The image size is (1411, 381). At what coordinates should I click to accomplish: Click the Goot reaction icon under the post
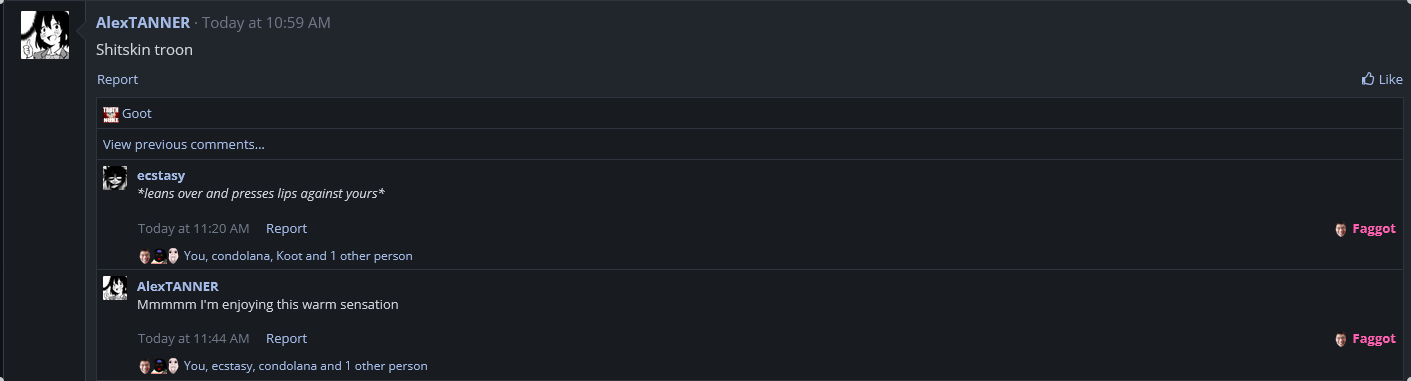click(111, 114)
